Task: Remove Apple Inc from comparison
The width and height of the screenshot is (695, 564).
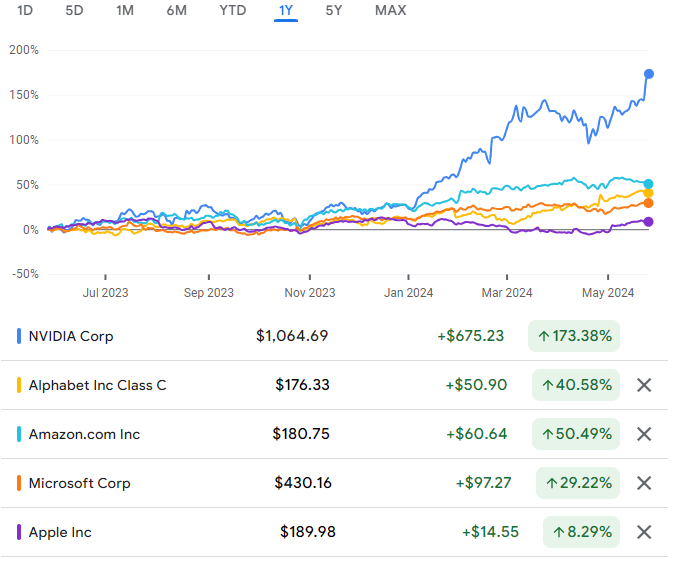Action: point(644,532)
